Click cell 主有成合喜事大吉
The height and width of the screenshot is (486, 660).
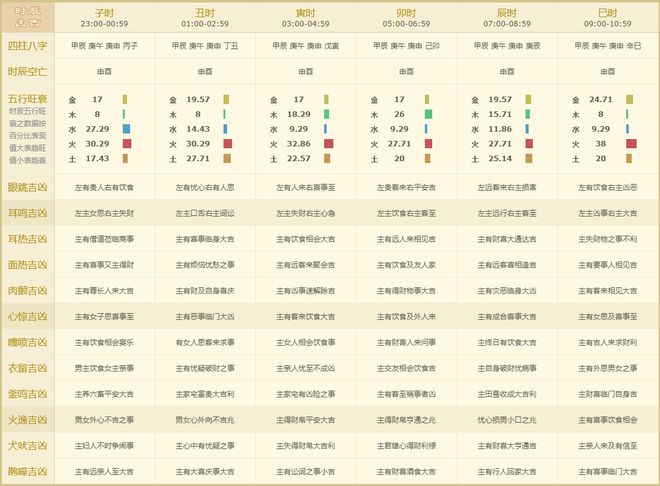tap(507, 316)
